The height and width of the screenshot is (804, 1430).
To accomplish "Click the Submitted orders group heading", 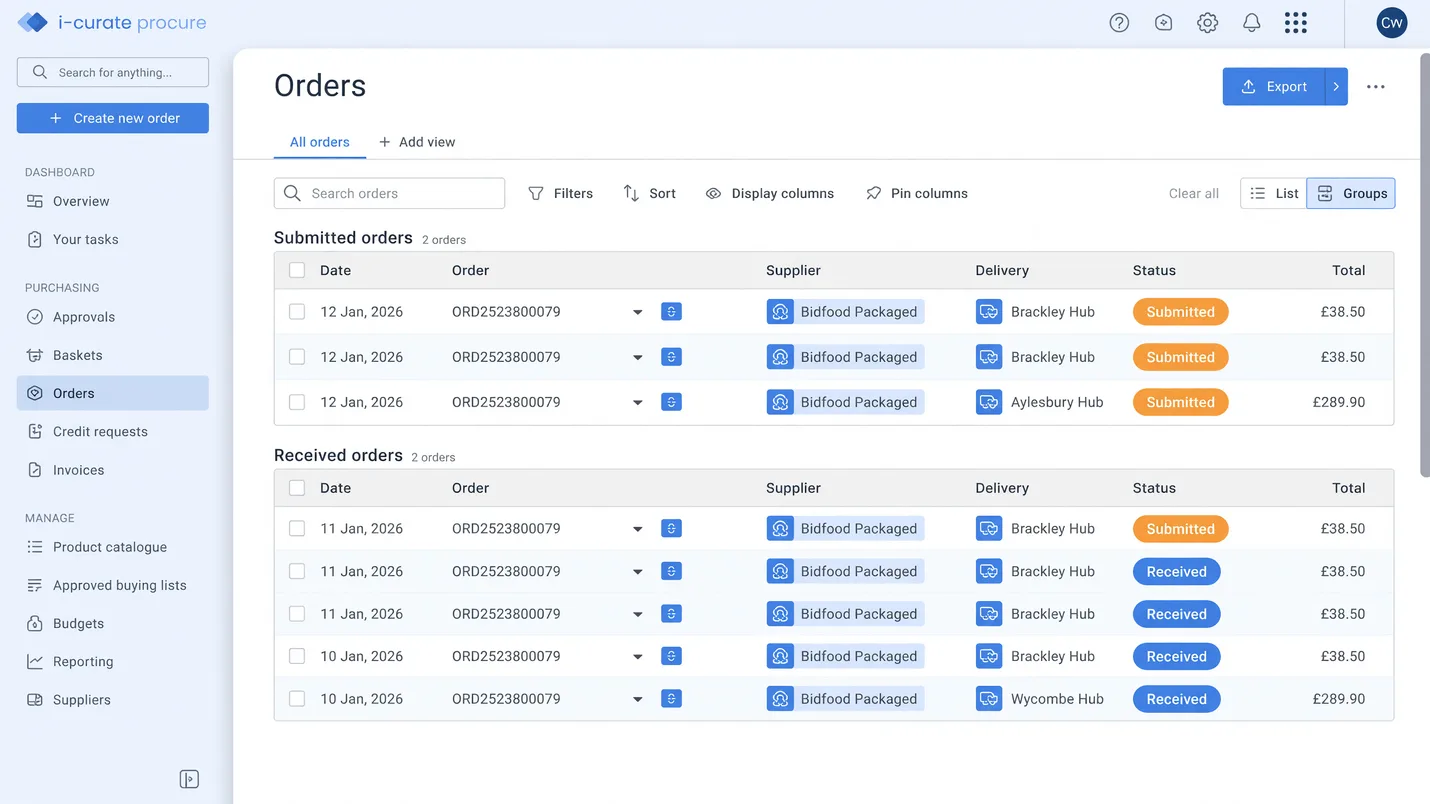I will [343, 238].
